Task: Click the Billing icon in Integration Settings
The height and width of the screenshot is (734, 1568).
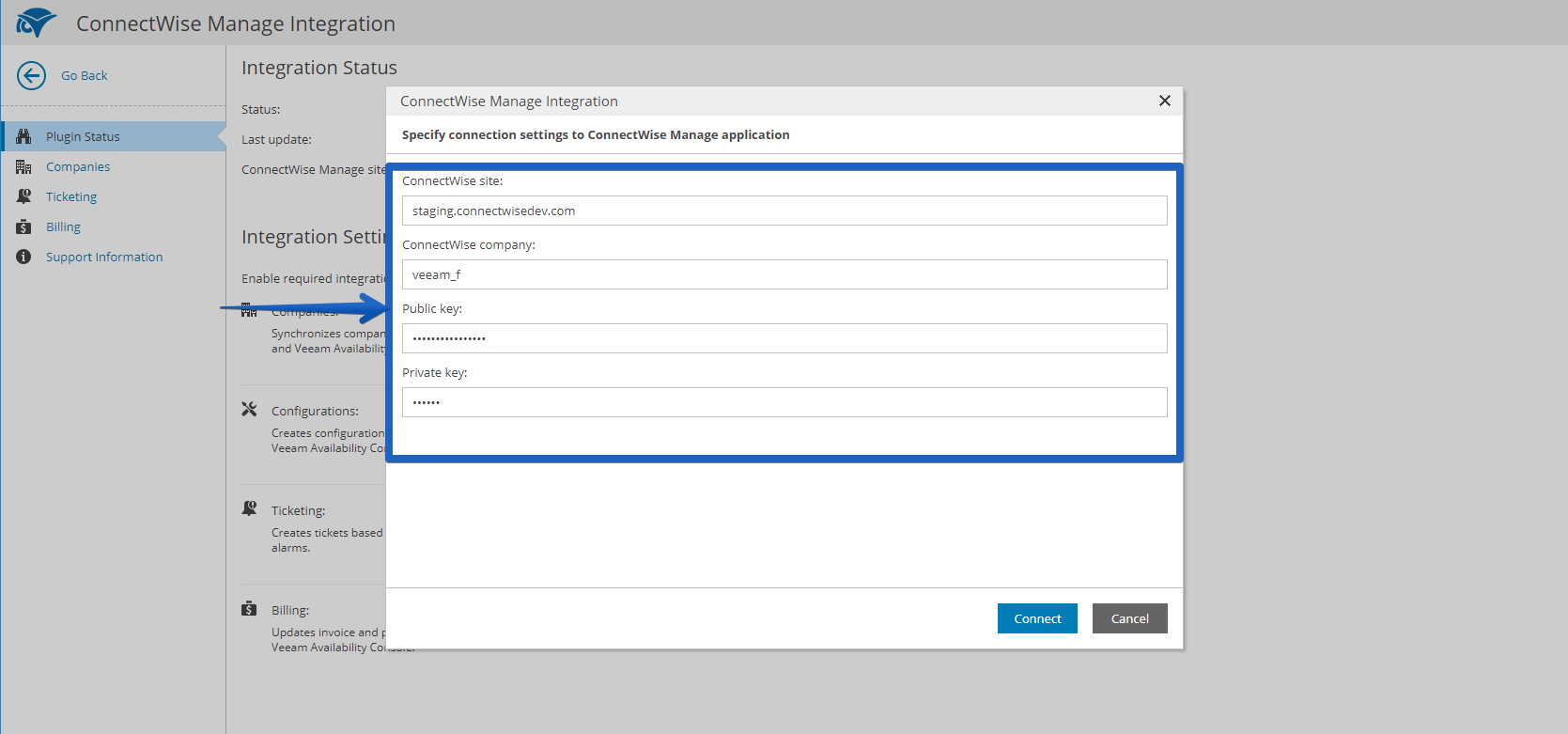Action: pyautogui.click(x=249, y=608)
